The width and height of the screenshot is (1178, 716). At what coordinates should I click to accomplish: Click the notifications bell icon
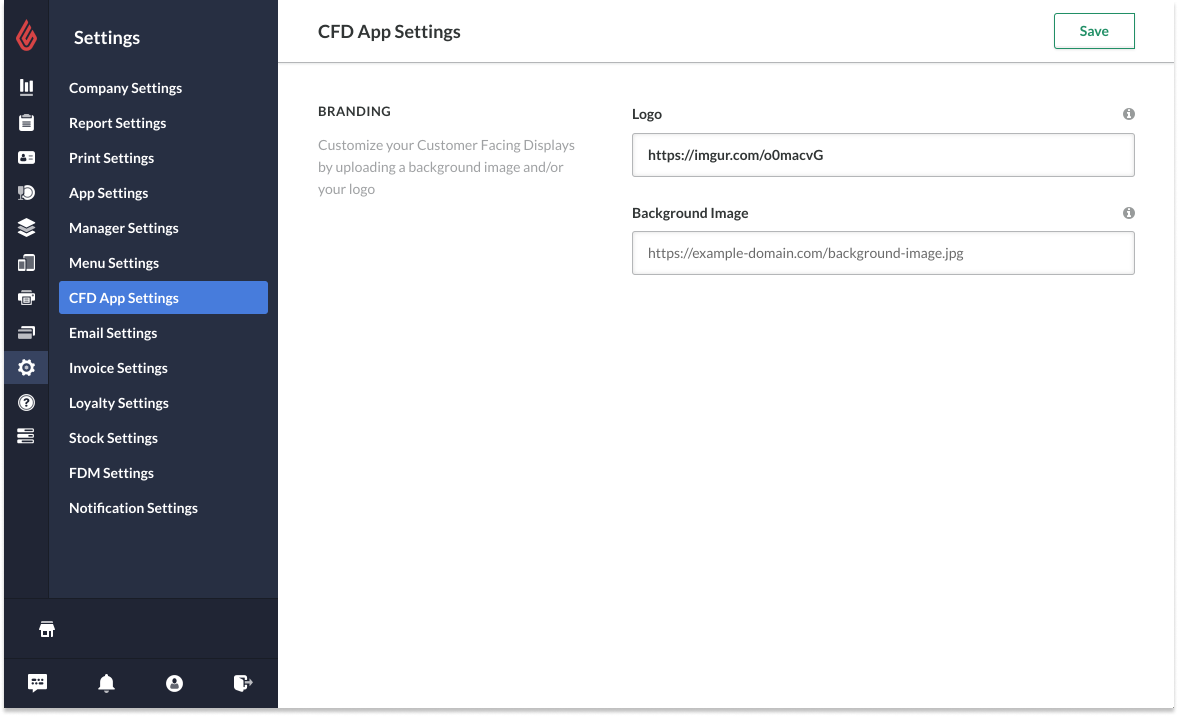coord(106,684)
